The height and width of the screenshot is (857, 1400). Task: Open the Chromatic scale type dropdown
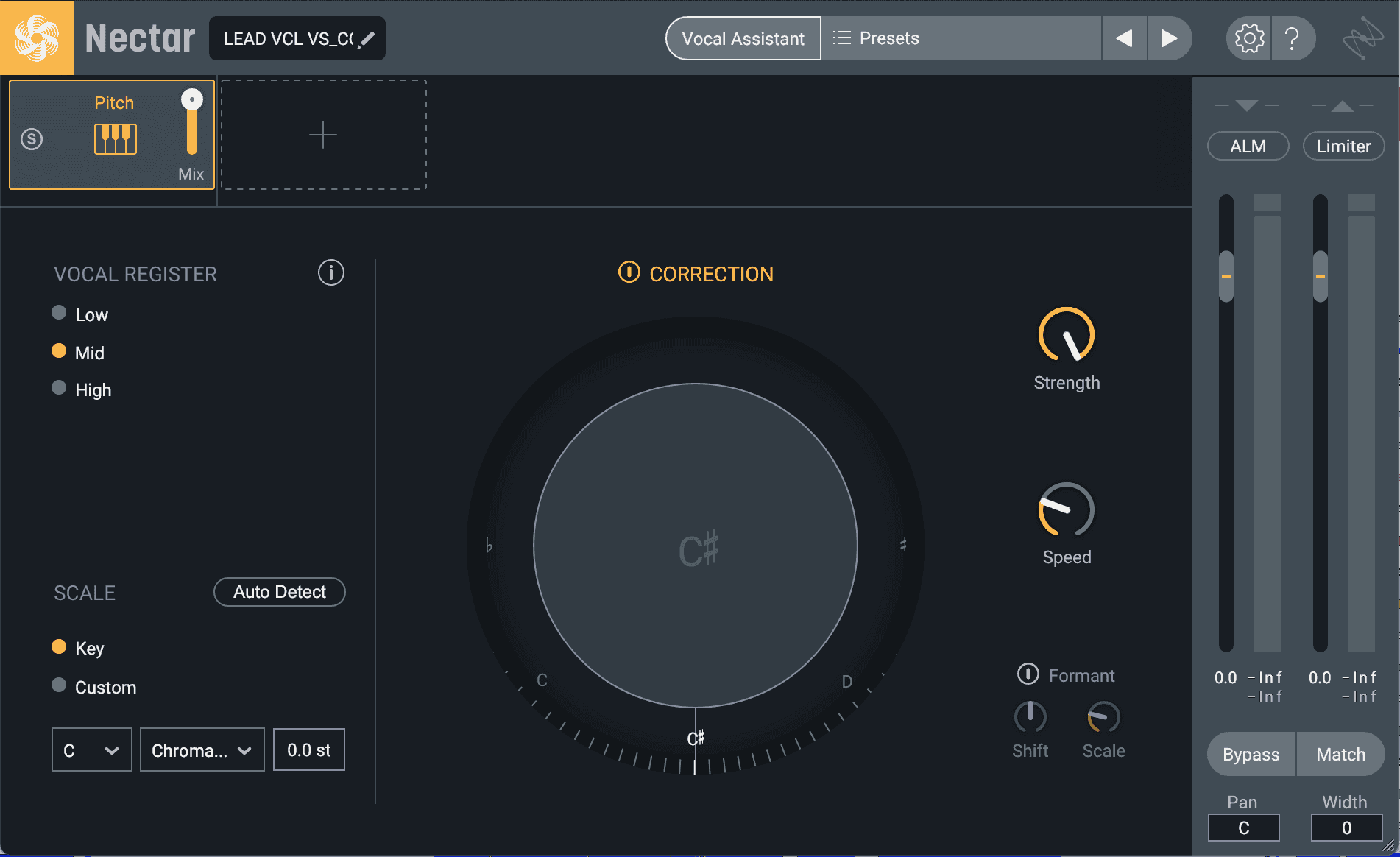point(202,750)
